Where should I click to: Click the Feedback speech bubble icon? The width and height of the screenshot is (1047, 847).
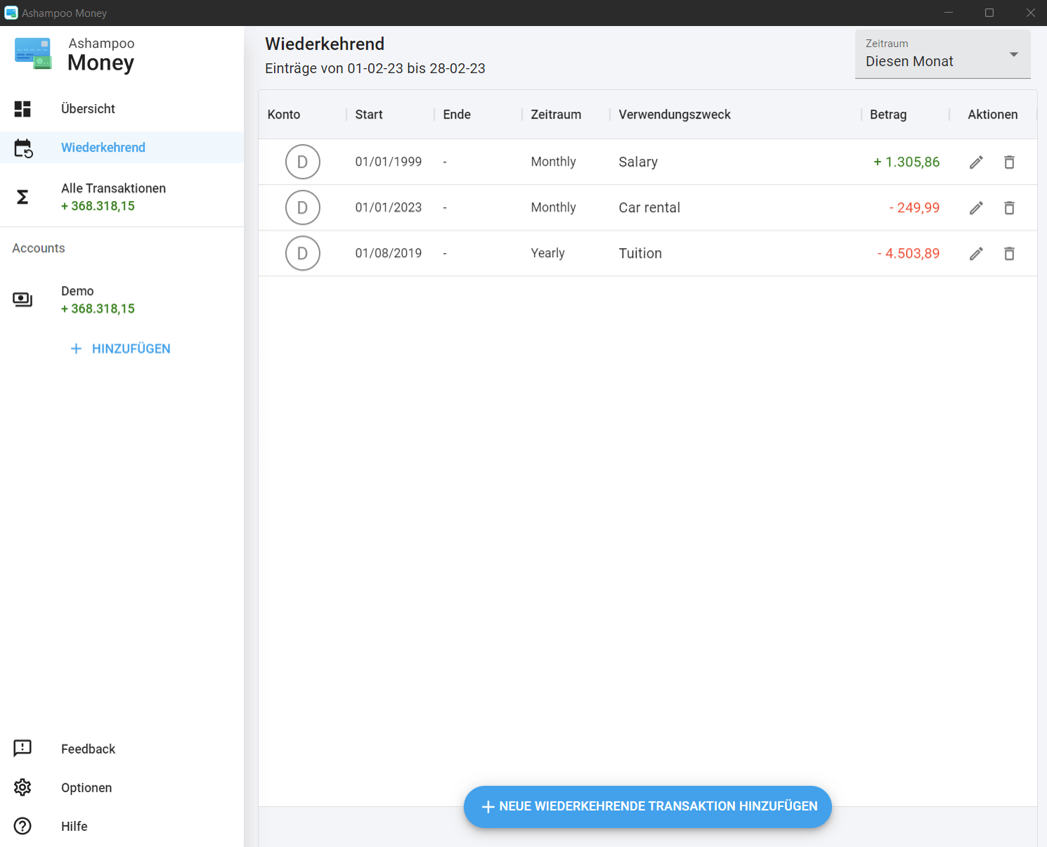coord(23,748)
